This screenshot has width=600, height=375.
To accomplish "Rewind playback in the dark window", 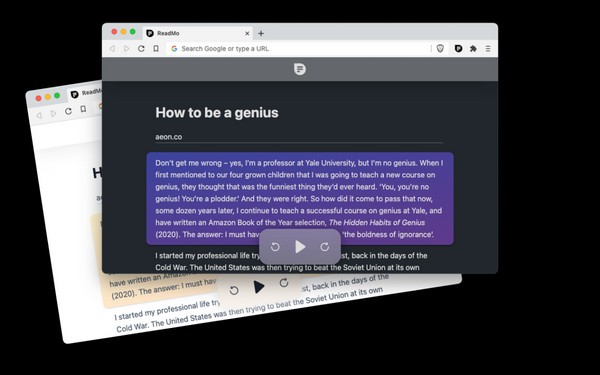I will pyautogui.click(x=275, y=247).
